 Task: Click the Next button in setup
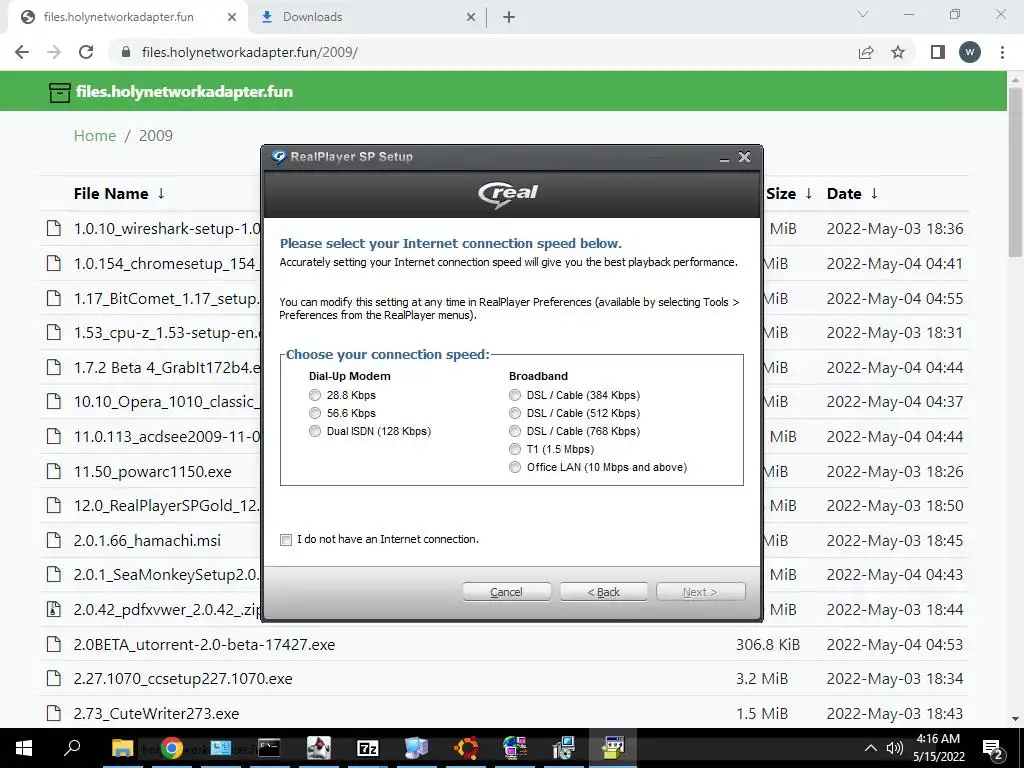(x=700, y=592)
